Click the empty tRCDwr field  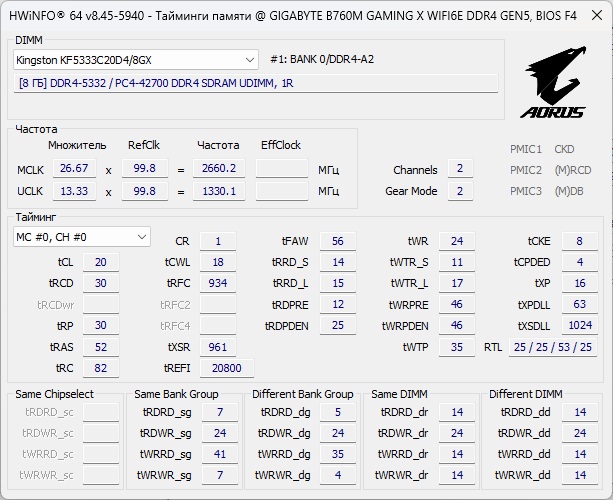point(100,305)
